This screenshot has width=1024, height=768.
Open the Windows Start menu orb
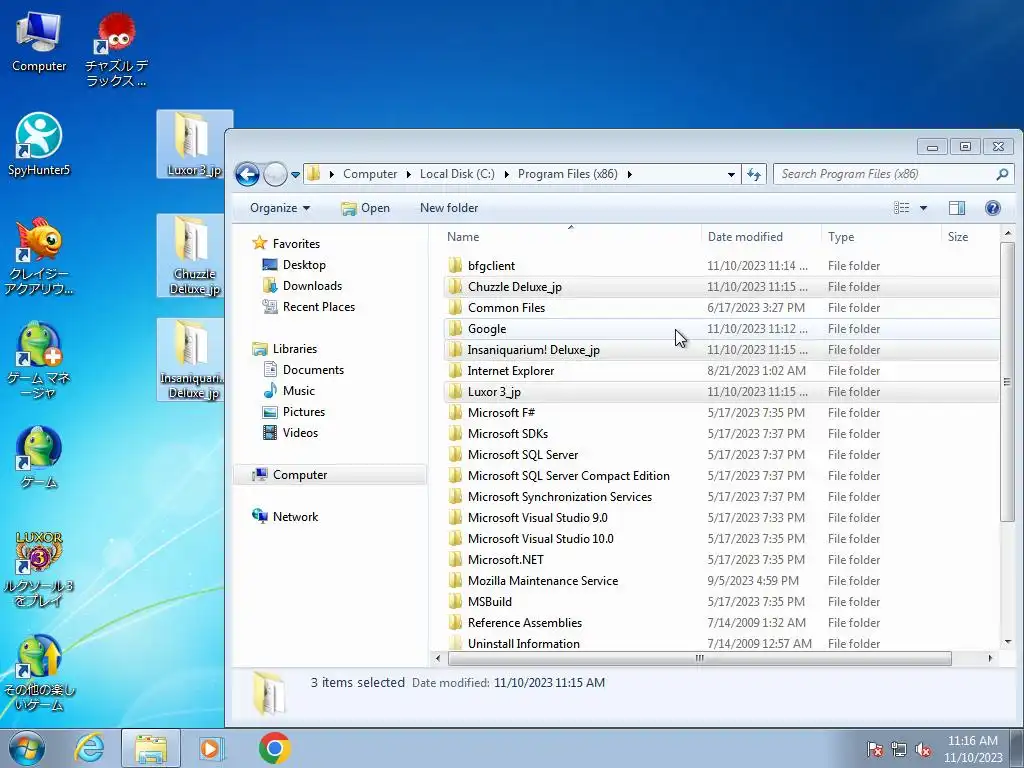[x=27, y=748]
